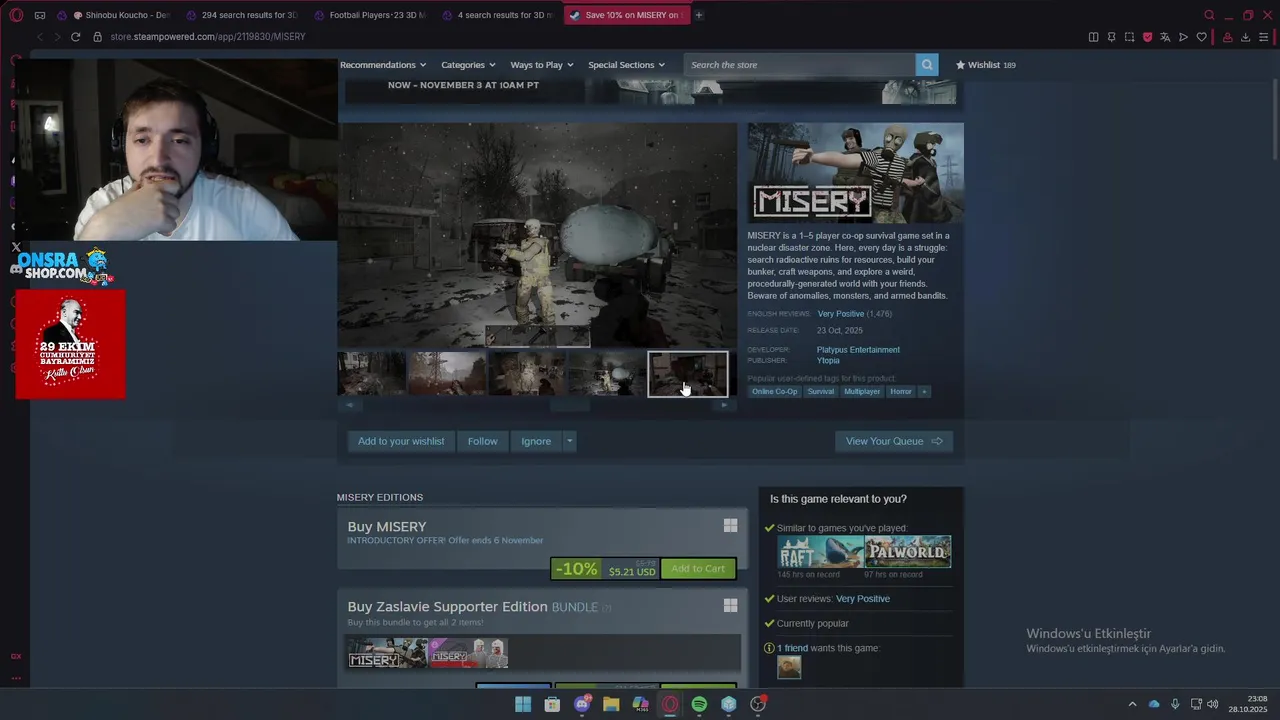Click the play icon in the address bar
This screenshot has width=1280, height=720.
1183,37
